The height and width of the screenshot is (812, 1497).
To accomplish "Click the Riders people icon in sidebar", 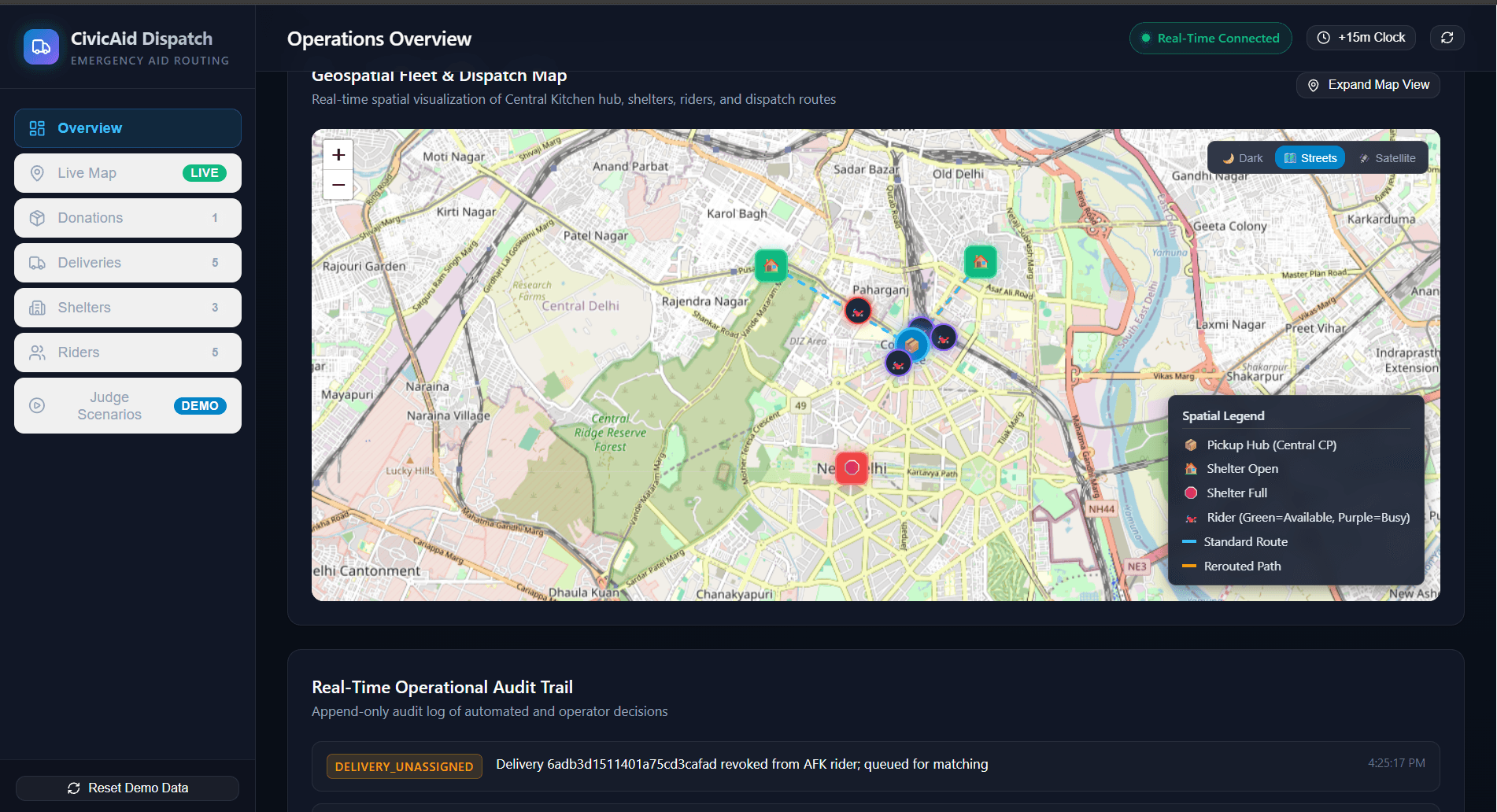I will [37, 352].
